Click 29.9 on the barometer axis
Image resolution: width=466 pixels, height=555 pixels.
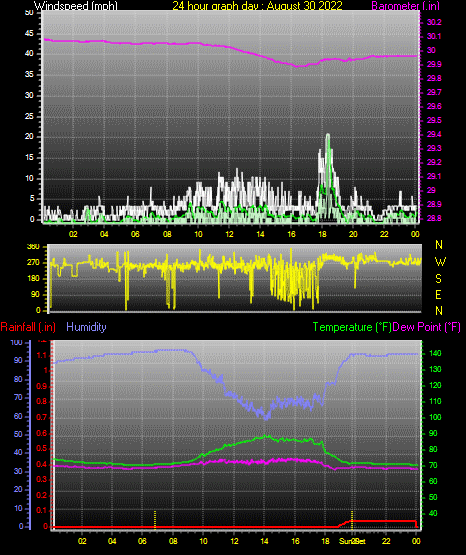click(434, 64)
